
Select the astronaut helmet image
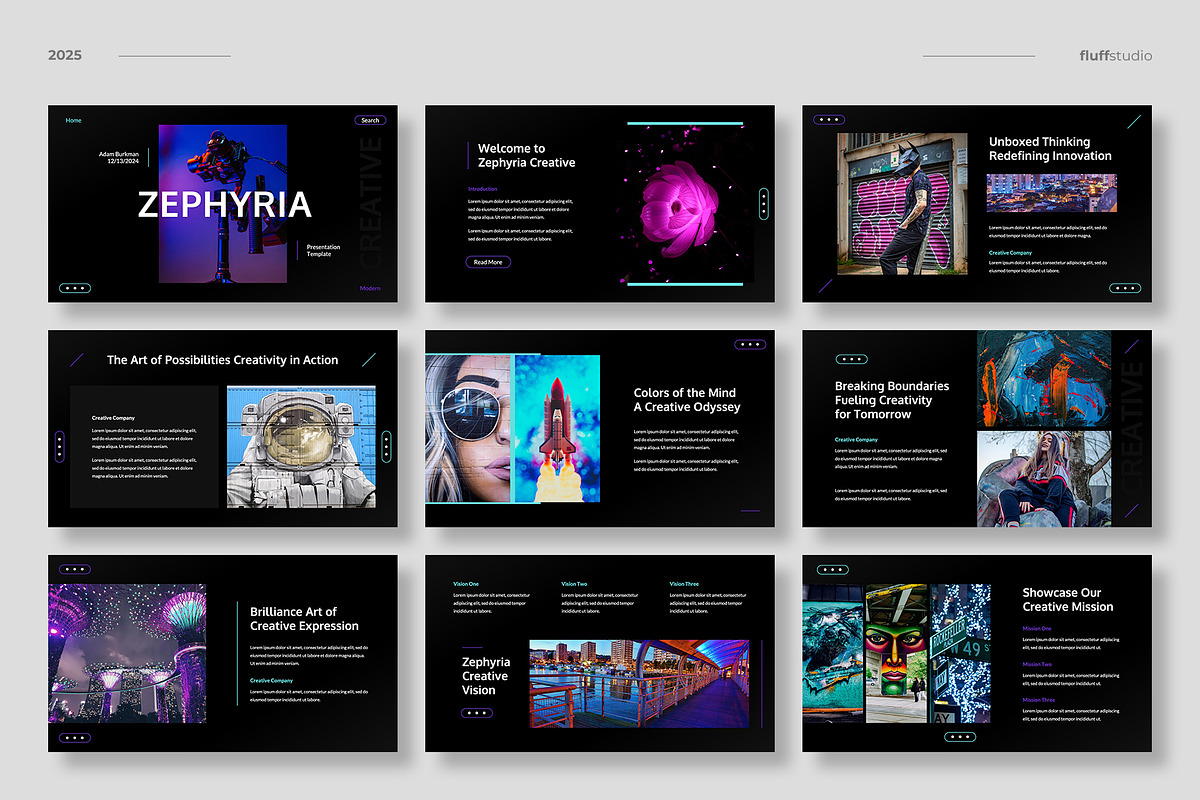(301, 446)
